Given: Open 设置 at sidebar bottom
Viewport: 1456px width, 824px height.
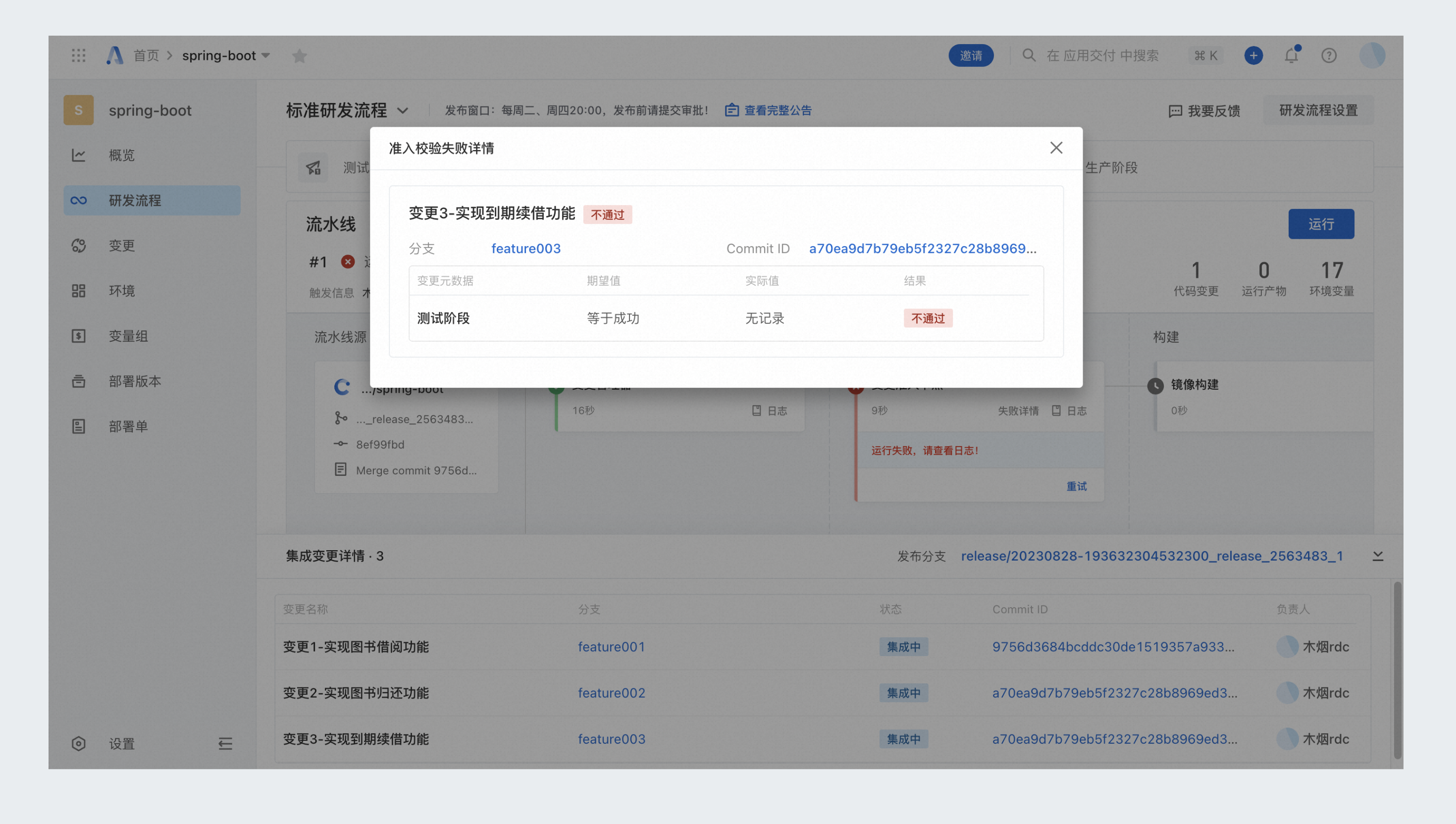Looking at the screenshot, I should pyautogui.click(x=122, y=744).
